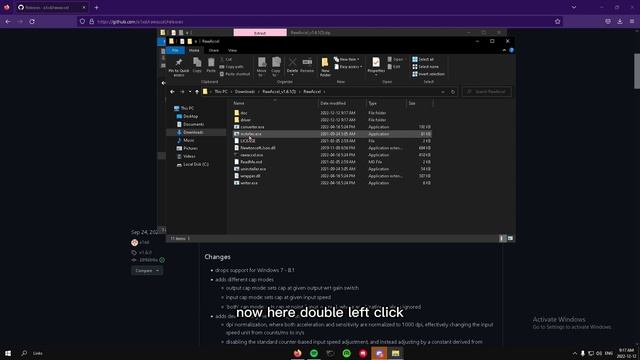
Task: Click the Up one level arrow
Action: (197, 92)
